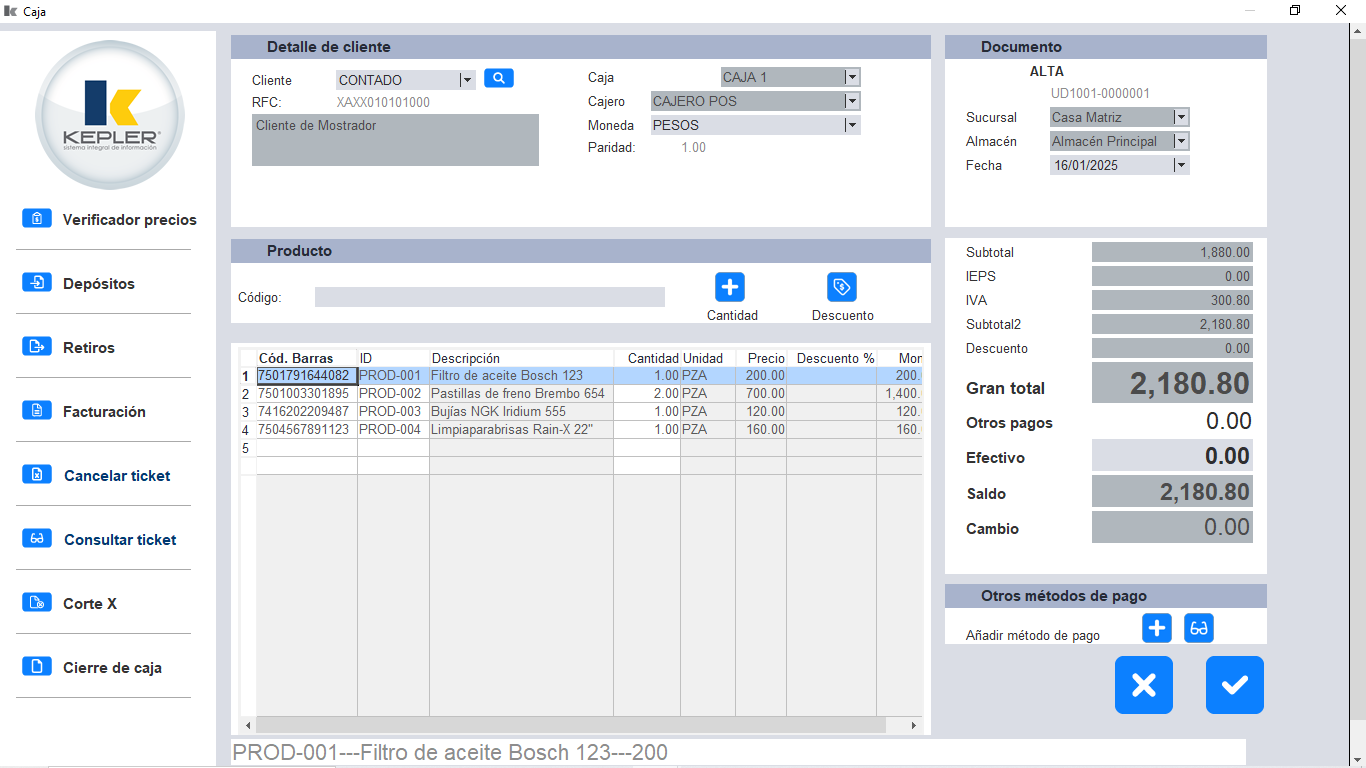This screenshot has height=768, width=1366.
Task: Cancel the transaction with the X button
Action: [1144, 685]
